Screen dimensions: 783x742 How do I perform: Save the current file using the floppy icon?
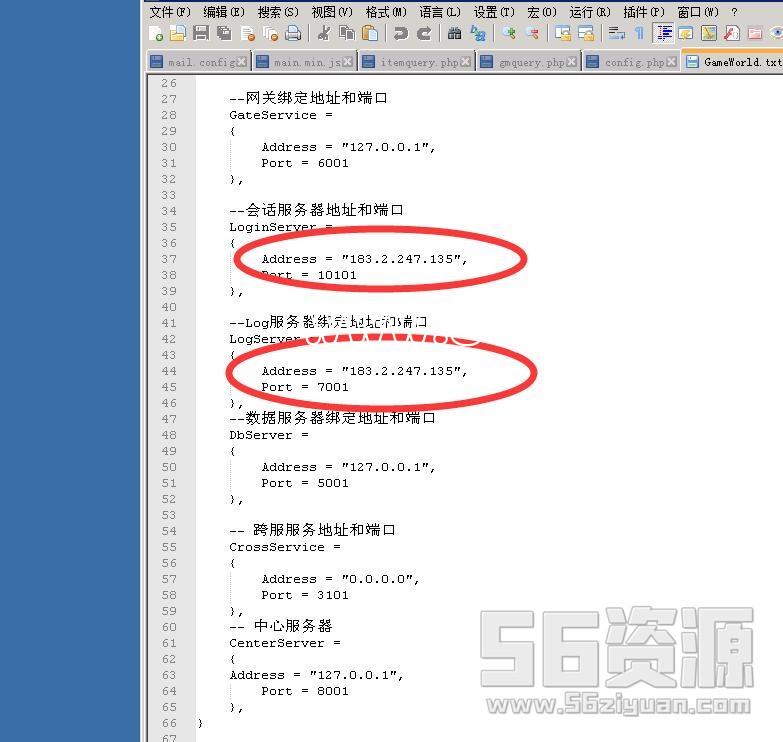(201, 33)
